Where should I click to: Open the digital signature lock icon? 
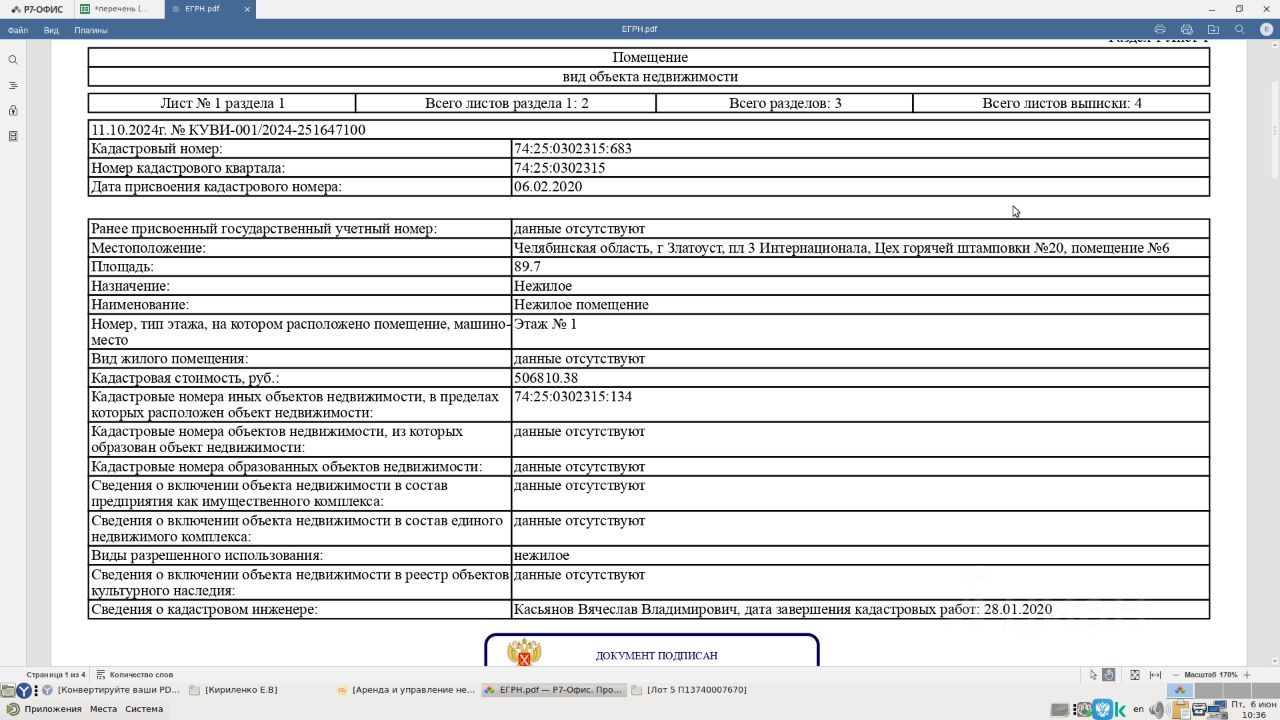13,110
